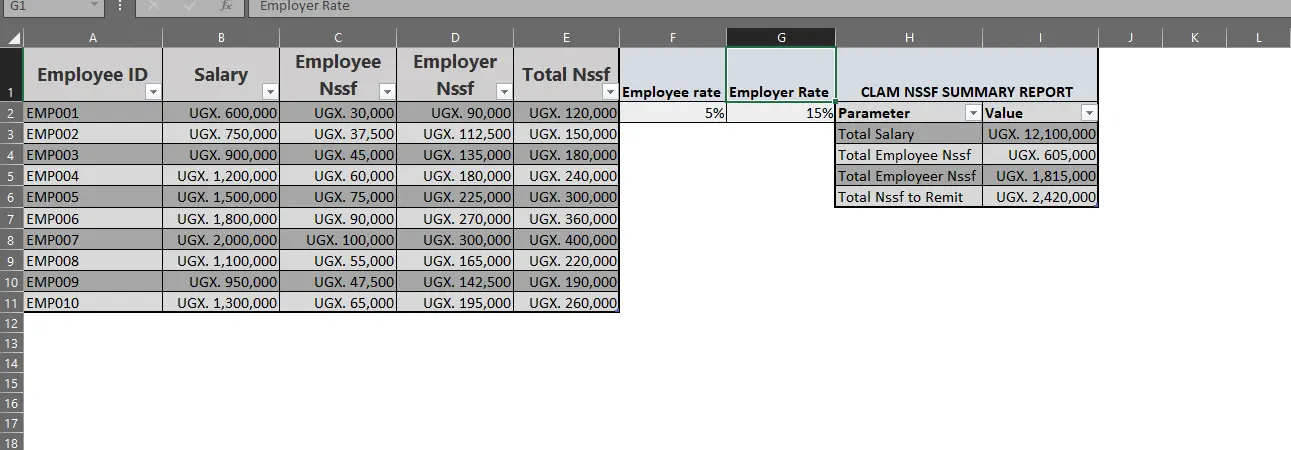Select column A header
Image resolution: width=1291 pixels, height=450 pixels.
pos(93,38)
